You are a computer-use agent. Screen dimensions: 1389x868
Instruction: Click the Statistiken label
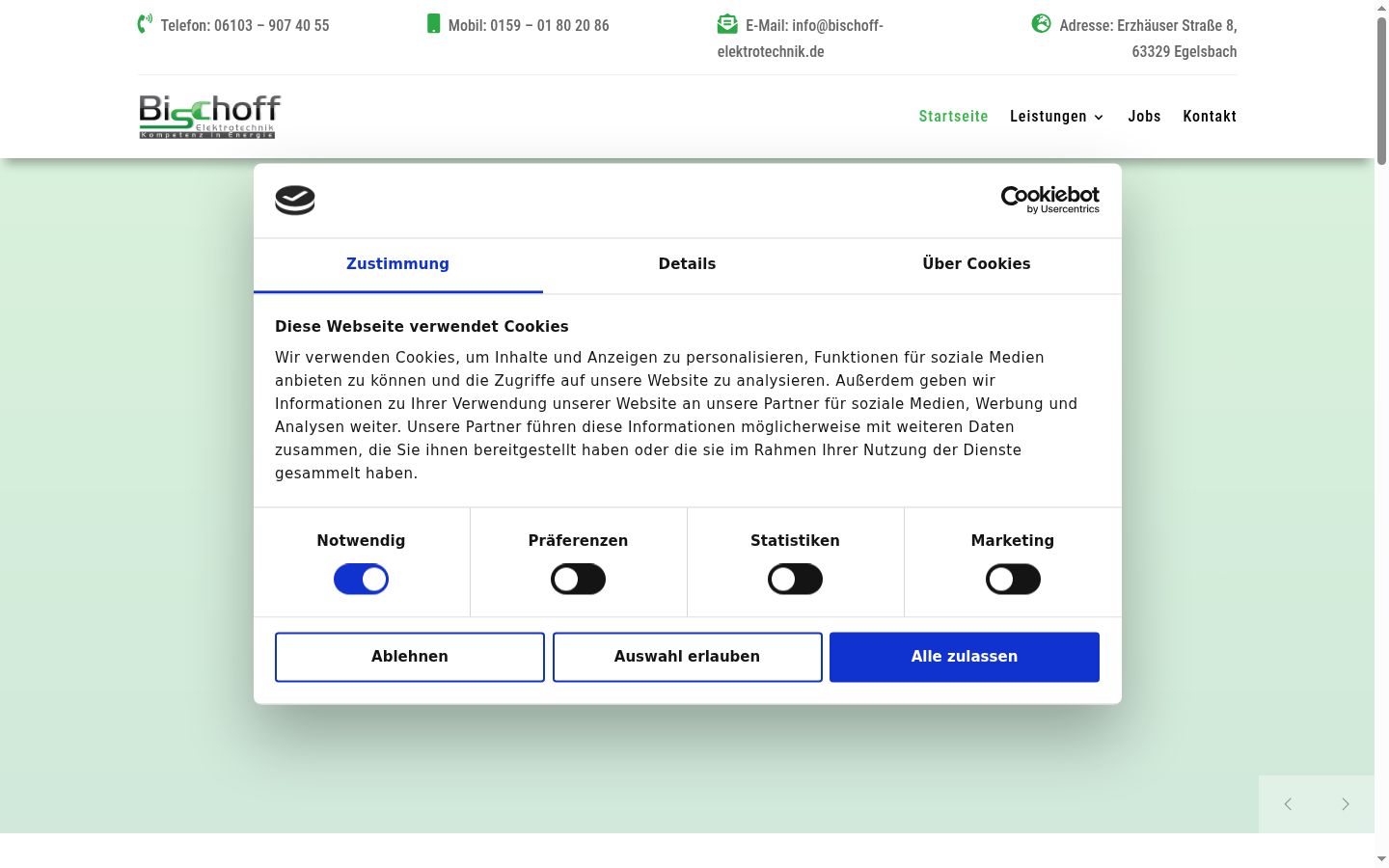click(795, 541)
